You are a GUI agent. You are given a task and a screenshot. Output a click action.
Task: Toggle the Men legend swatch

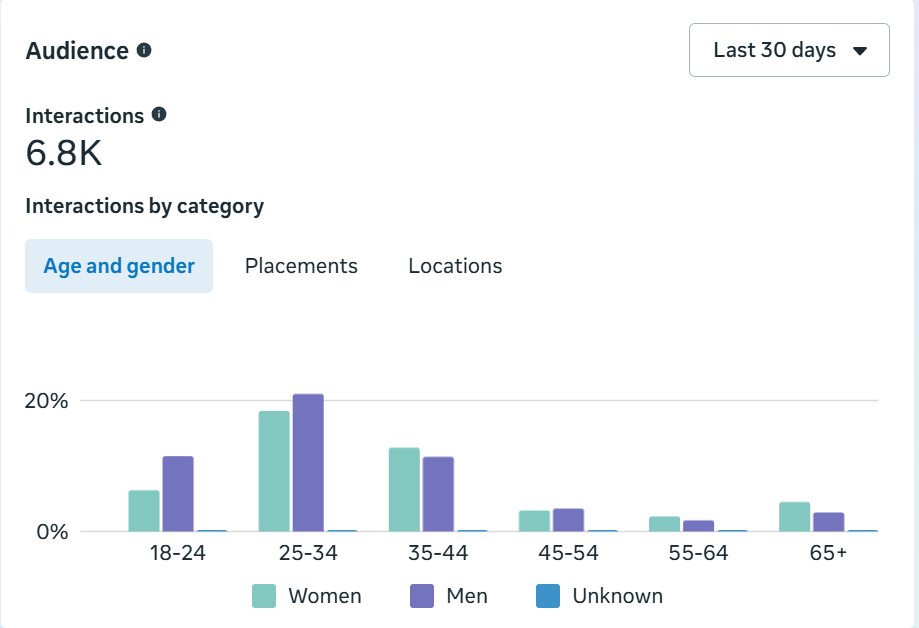(x=422, y=596)
